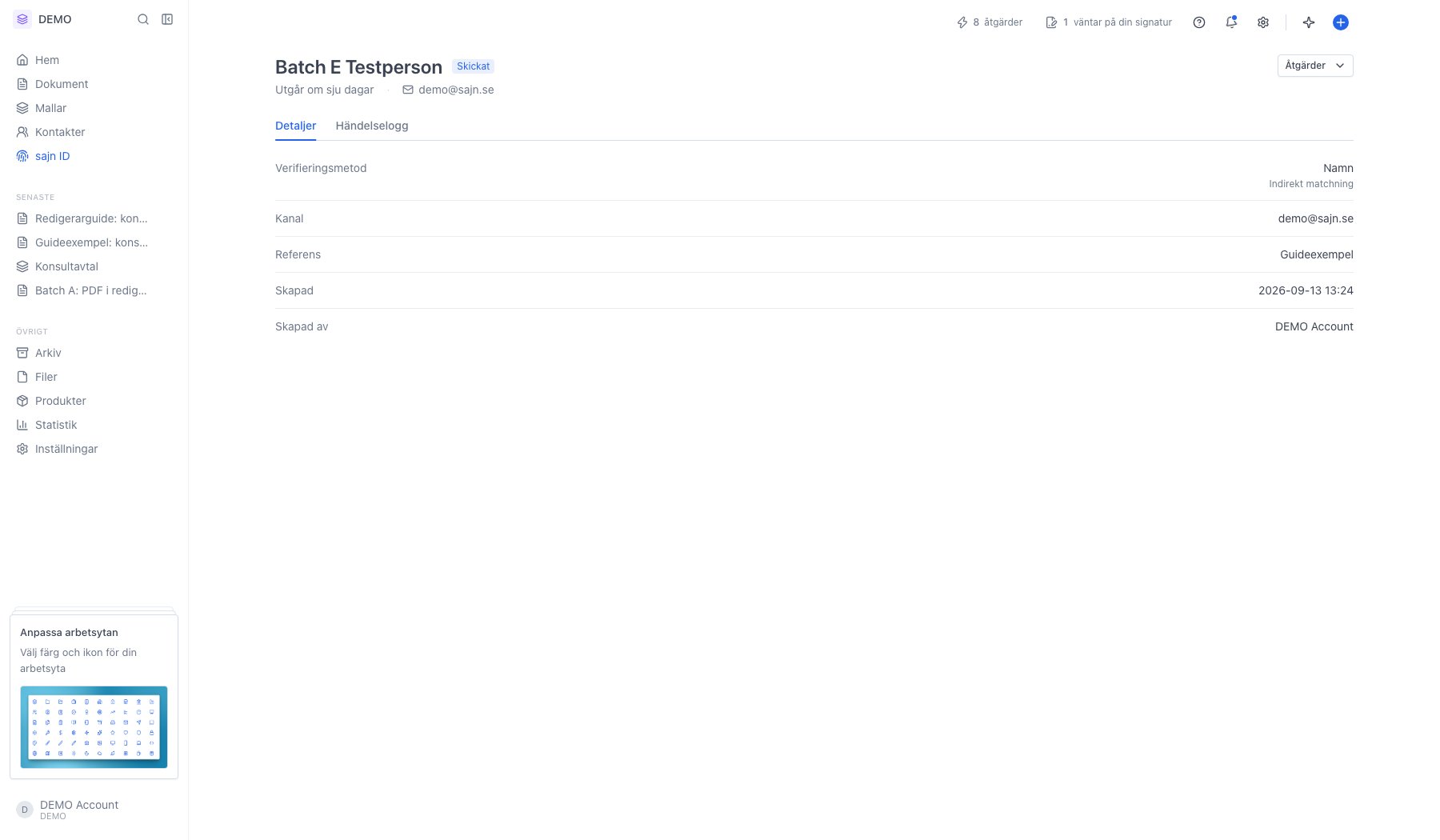This screenshot has height=840, width=1440.
Task: Open Kontakter in the sidebar
Action: point(94,132)
